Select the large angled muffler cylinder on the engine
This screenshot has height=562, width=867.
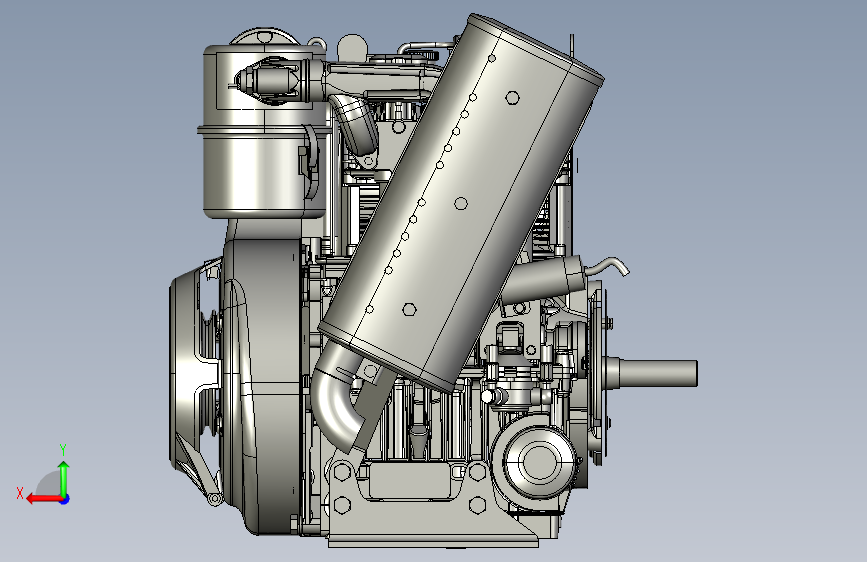click(x=462, y=202)
